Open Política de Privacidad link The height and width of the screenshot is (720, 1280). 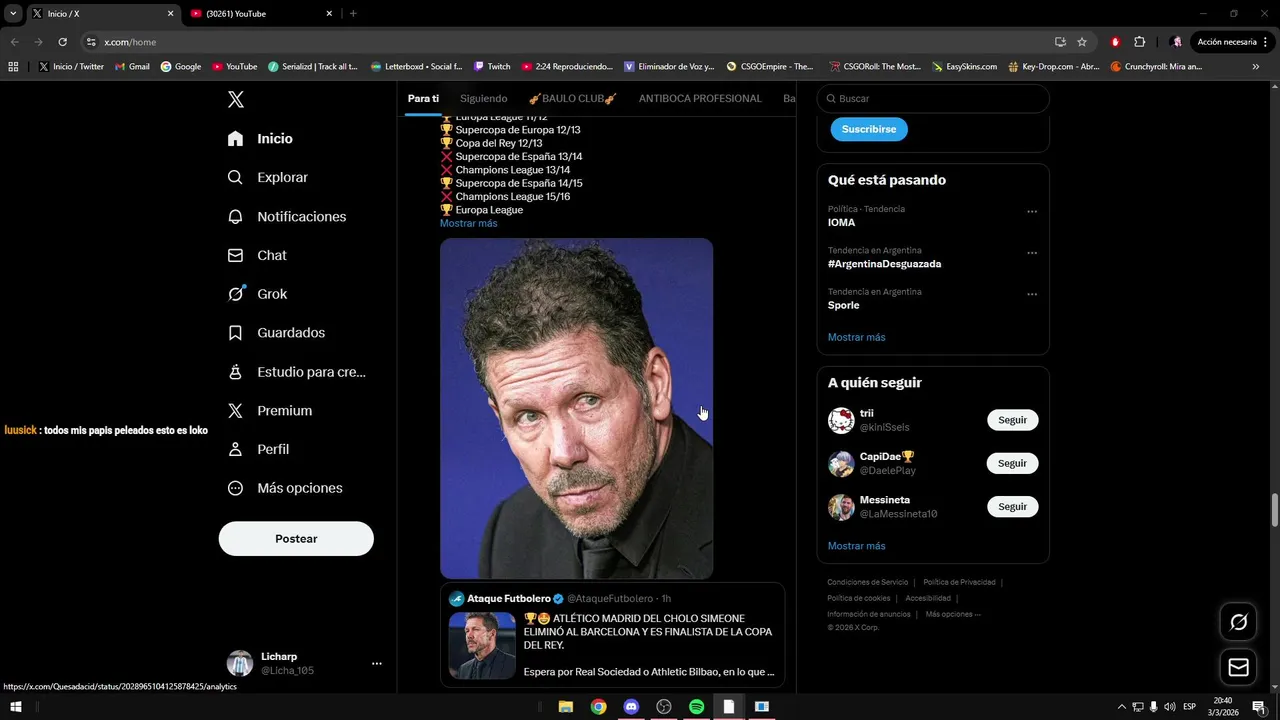[959, 582]
